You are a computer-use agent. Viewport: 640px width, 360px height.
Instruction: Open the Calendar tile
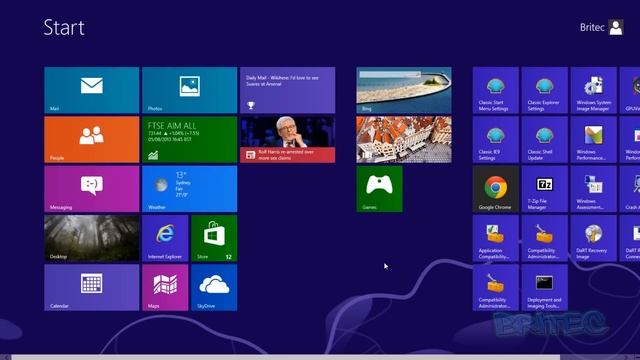pos(91,287)
